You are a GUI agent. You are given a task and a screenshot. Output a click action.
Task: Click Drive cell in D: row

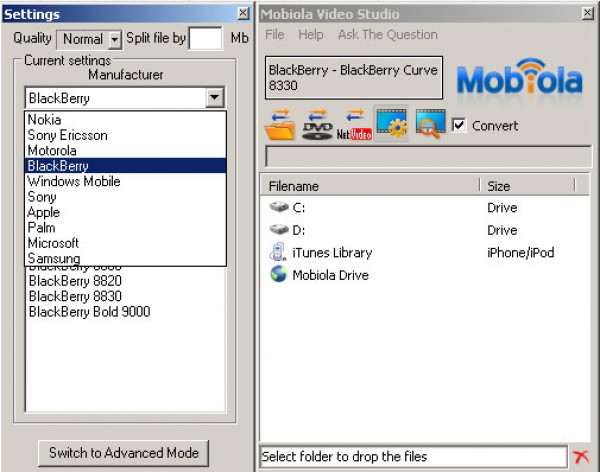[x=502, y=230]
